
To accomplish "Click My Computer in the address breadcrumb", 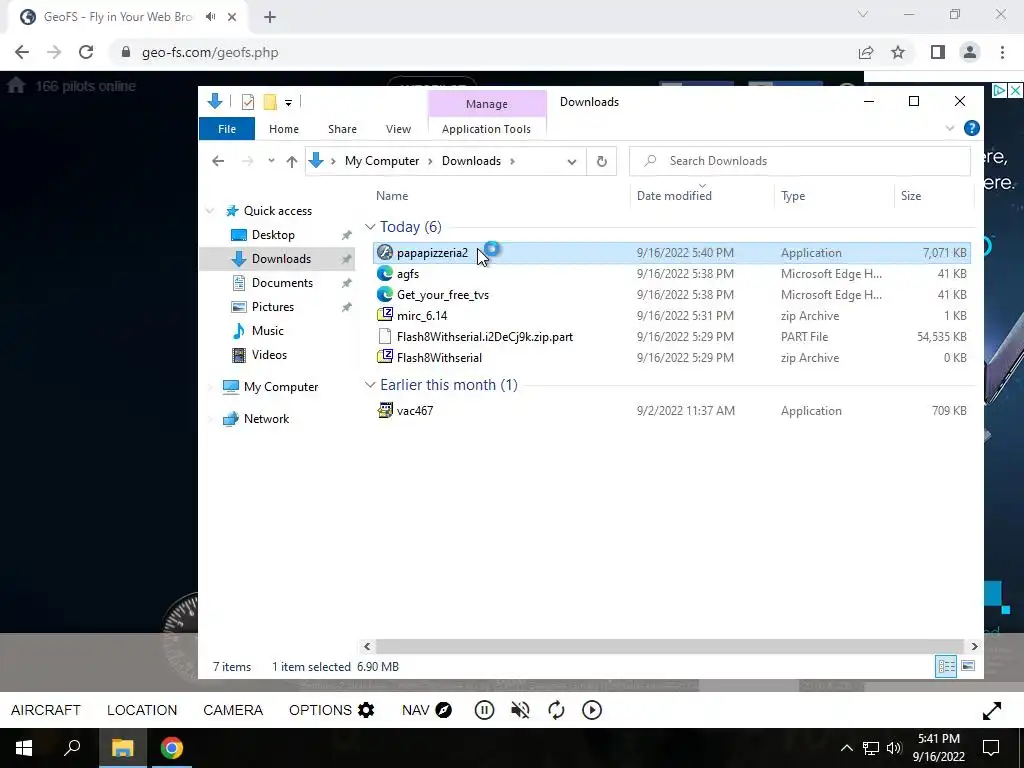I will click(x=382, y=161).
